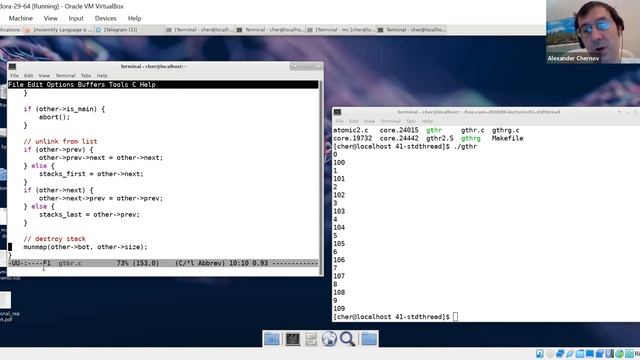Click the shell prompt cursor in right terminal

click(x=456, y=317)
